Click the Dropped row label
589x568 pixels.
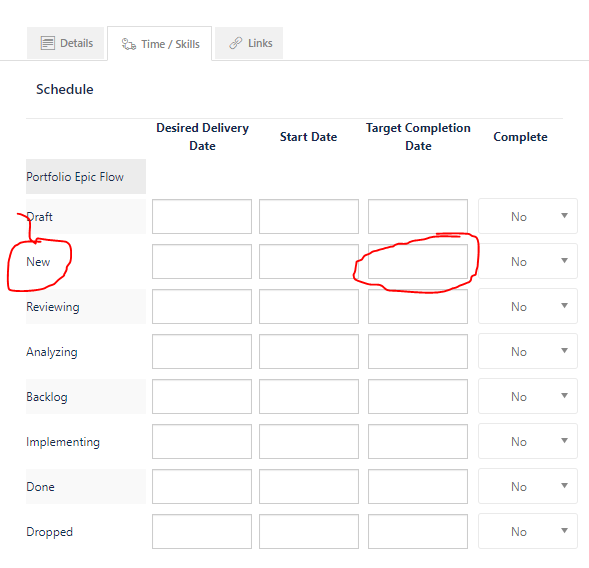click(x=49, y=532)
